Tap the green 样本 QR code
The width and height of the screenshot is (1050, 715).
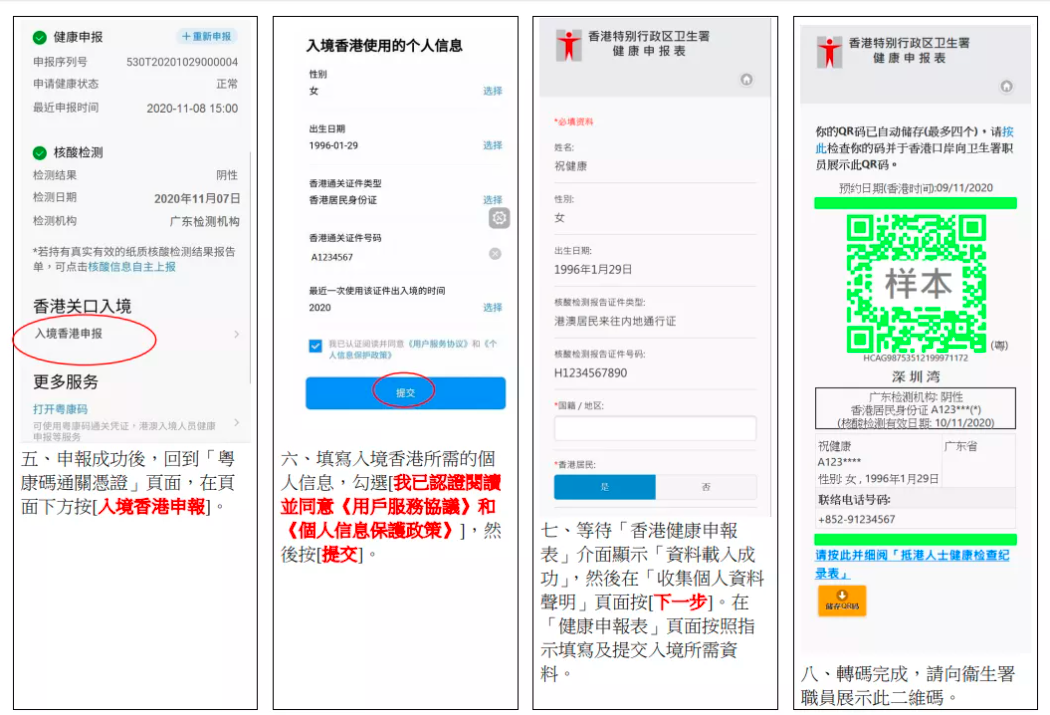pyautogui.click(x=915, y=283)
